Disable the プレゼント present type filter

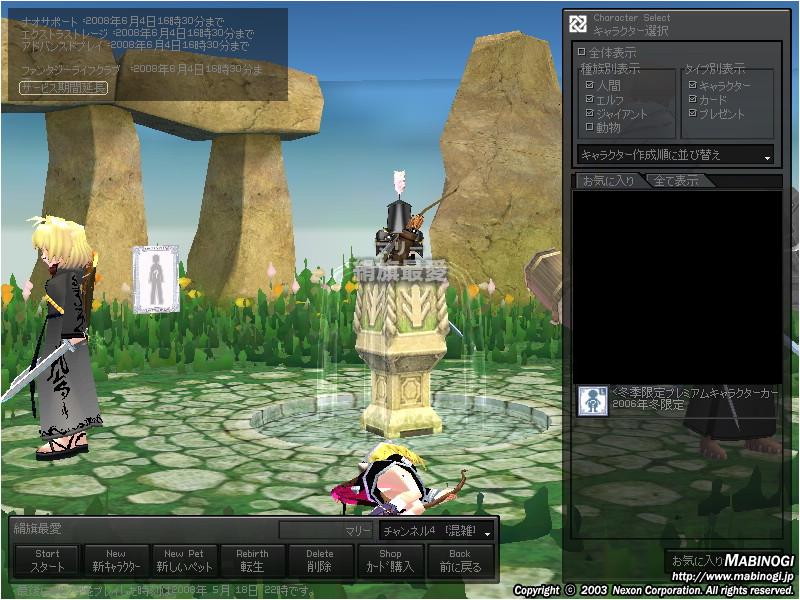pos(692,114)
